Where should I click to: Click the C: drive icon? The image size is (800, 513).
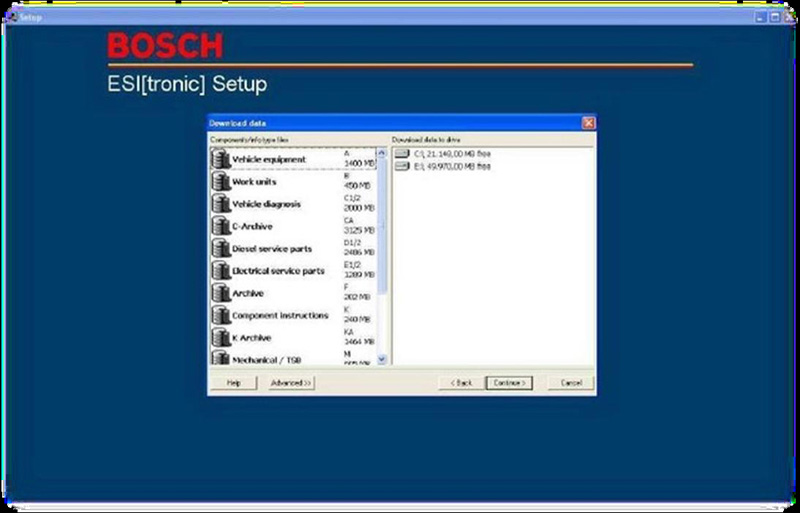[x=402, y=153]
